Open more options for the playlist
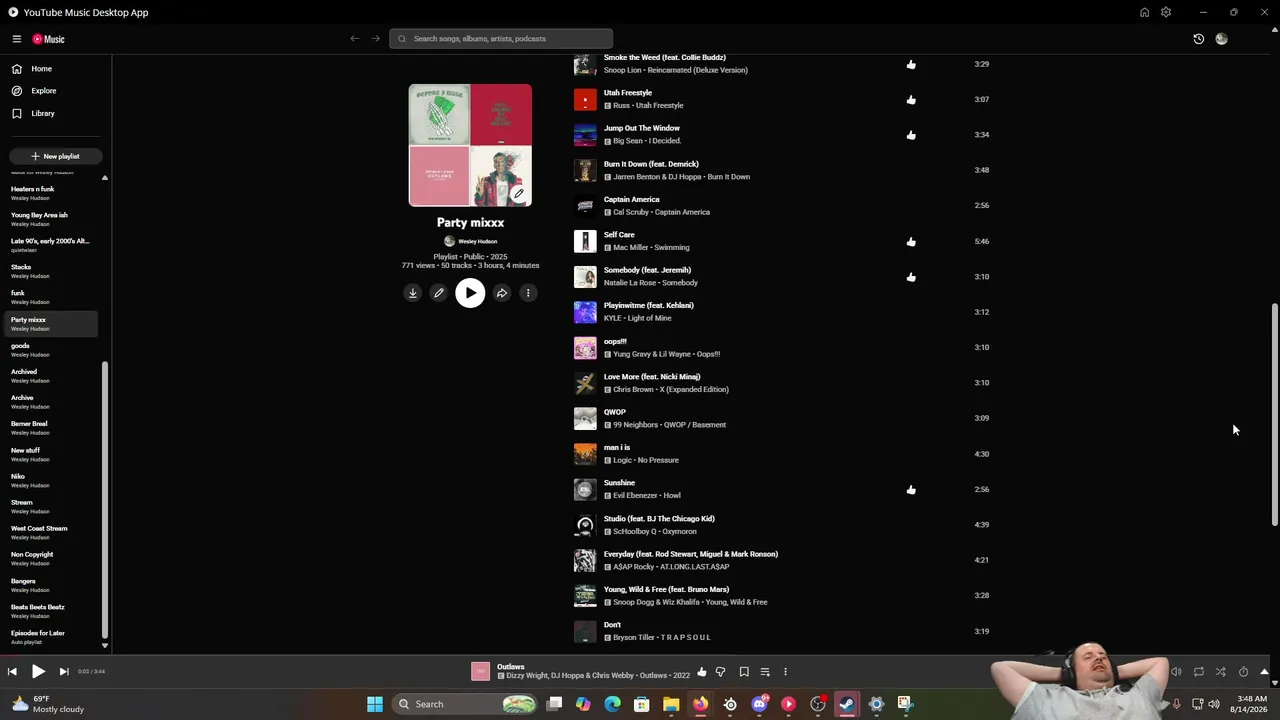 pyautogui.click(x=528, y=293)
